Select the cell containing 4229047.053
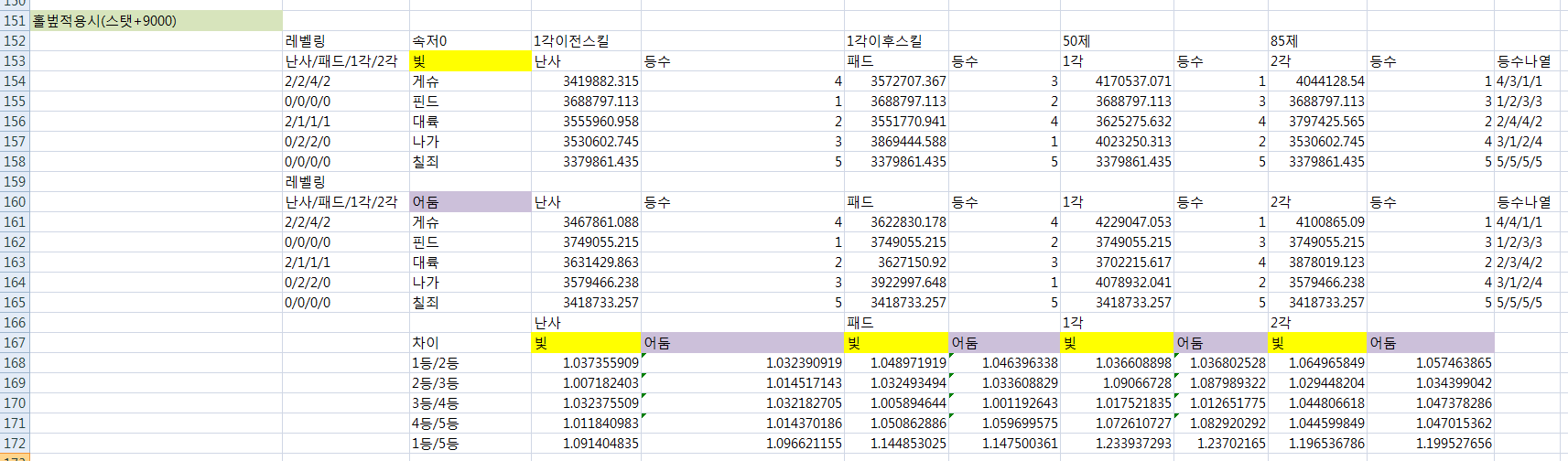Viewport: 1568px width, 461px height. coord(1116,221)
